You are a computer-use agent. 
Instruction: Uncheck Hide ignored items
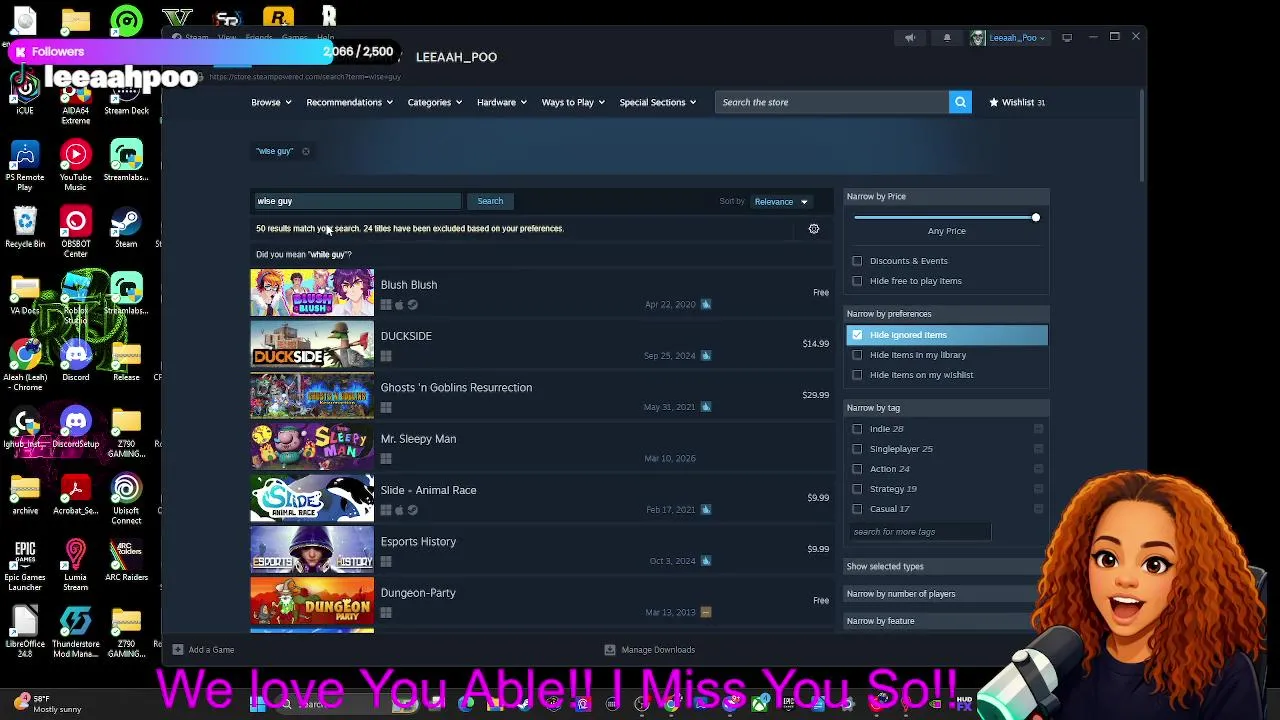pyautogui.click(x=857, y=335)
